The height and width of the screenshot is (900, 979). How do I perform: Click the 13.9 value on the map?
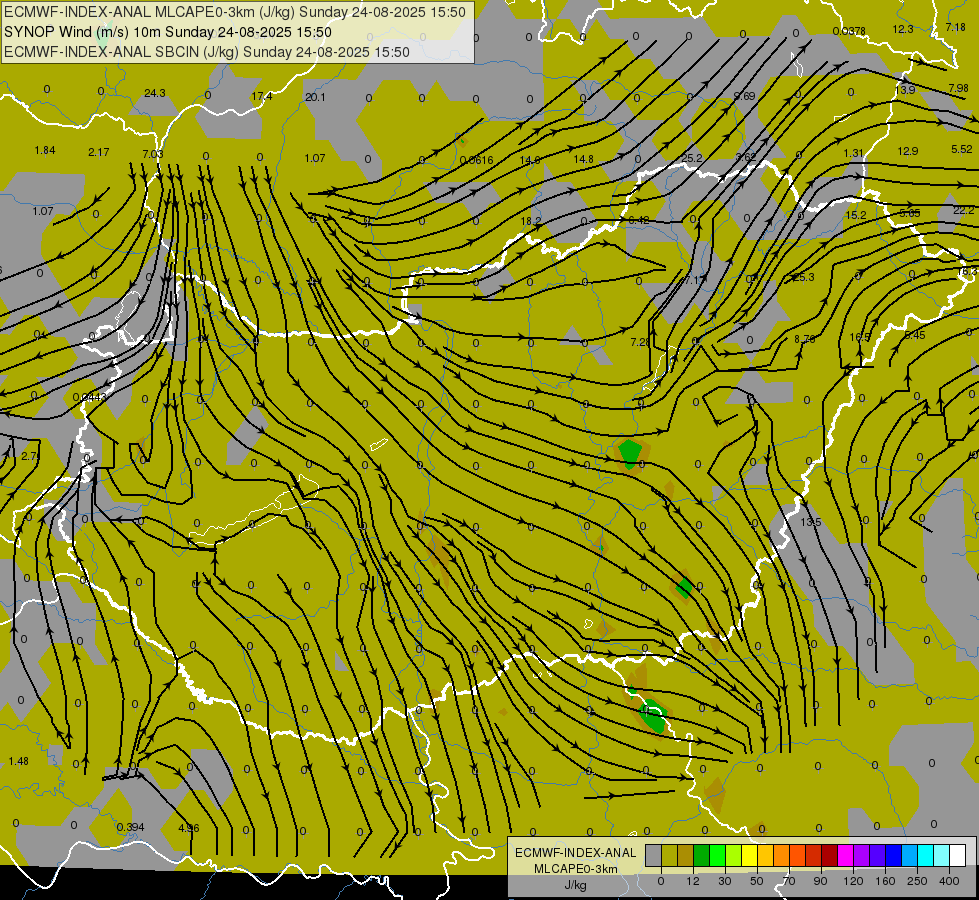coord(905,90)
